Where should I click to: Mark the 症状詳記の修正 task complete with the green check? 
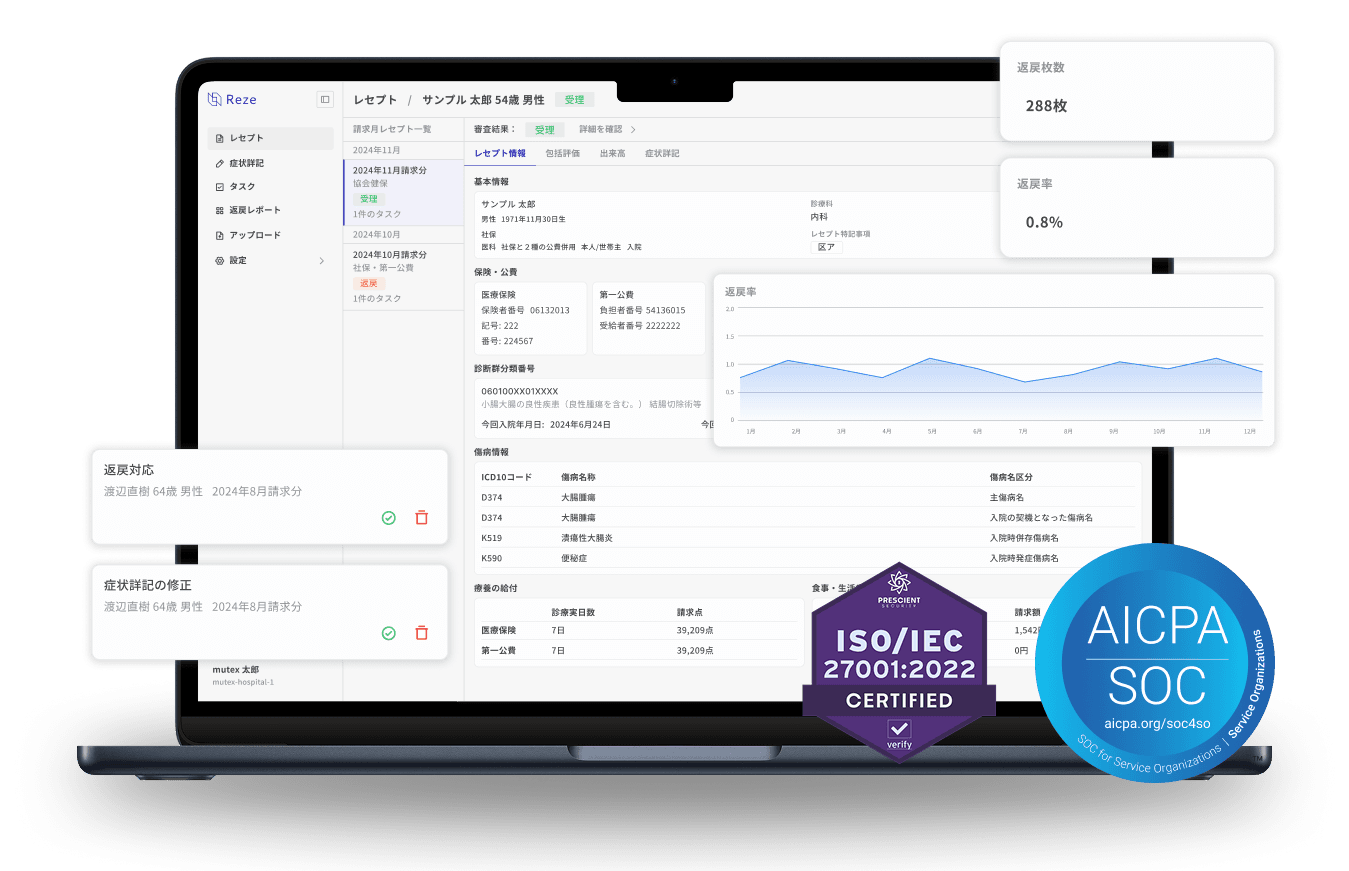click(x=389, y=633)
